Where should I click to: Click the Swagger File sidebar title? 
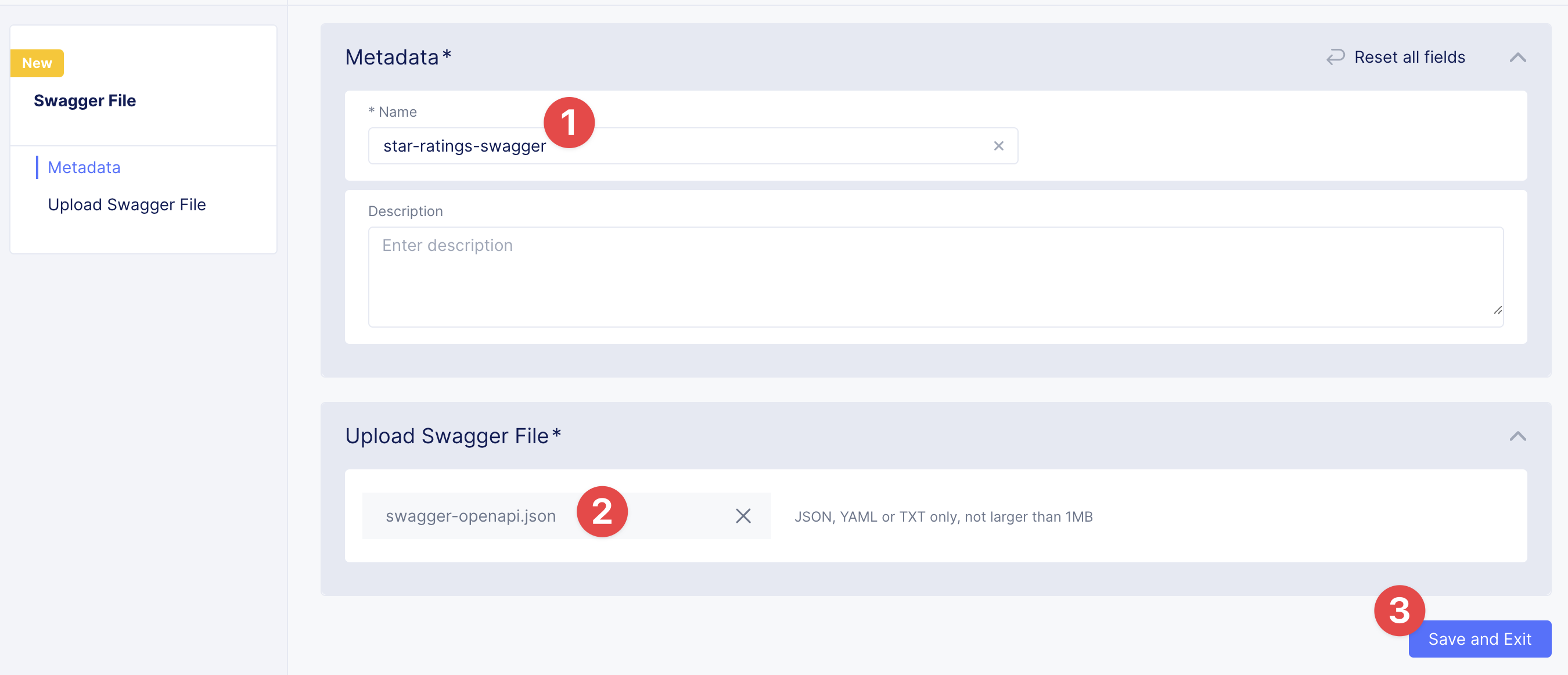coord(85,100)
